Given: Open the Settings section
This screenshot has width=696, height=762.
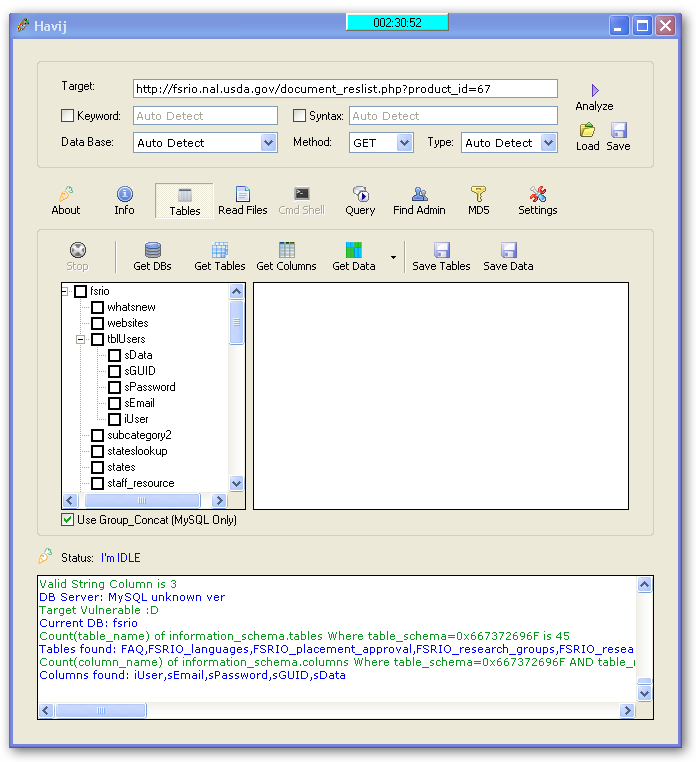Looking at the screenshot, I should pos(538,200).
